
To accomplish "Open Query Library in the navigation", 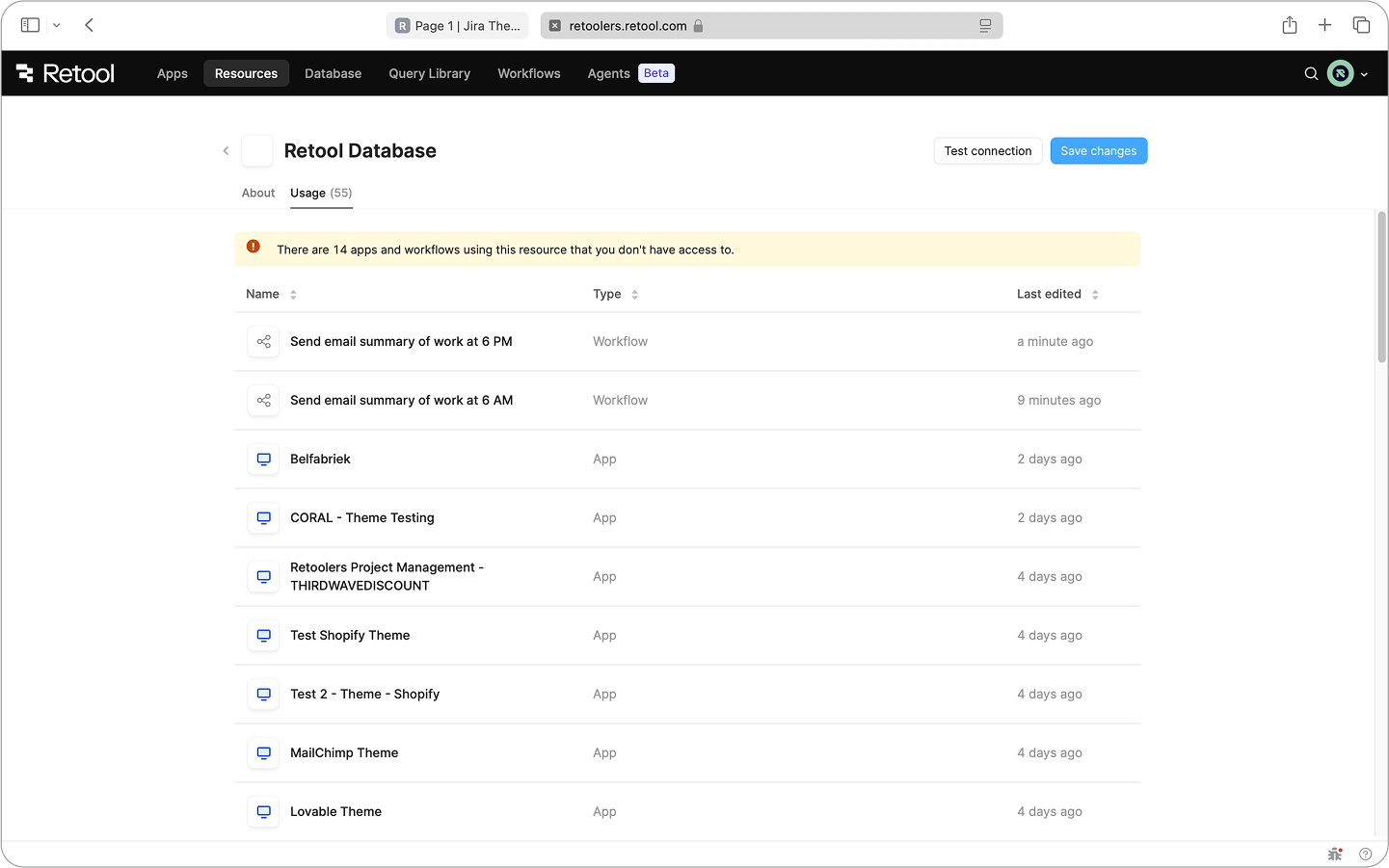I will [x=429, y=73].
